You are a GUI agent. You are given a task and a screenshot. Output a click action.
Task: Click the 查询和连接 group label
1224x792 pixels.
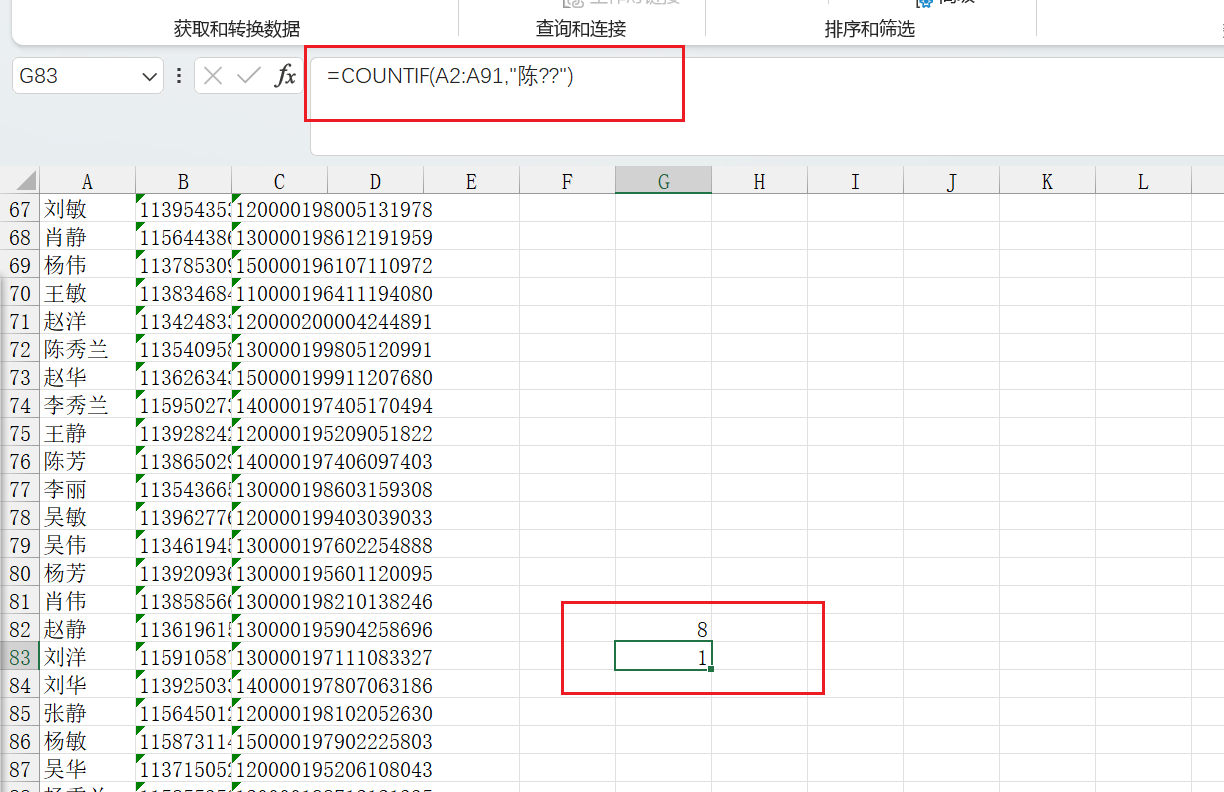coord(581,29)
